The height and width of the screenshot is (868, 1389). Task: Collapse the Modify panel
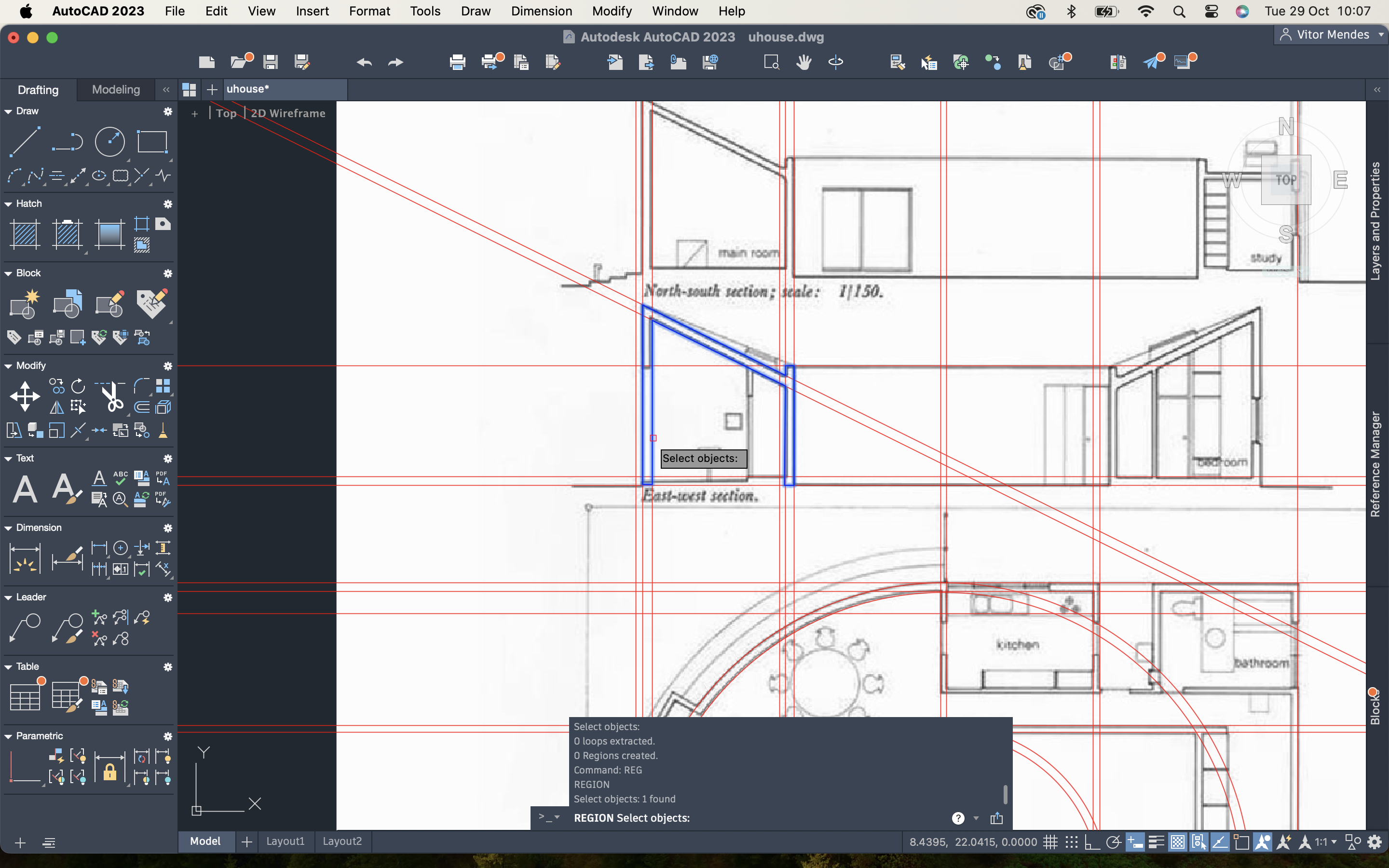(x=8, y=366)
